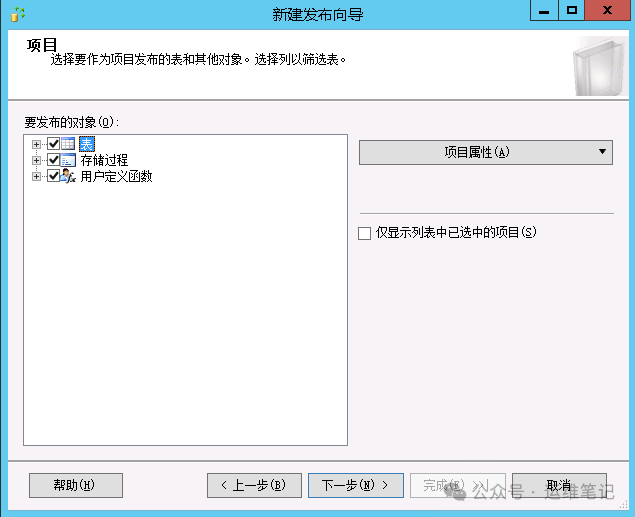
Task: Expand the 用户定义函数 tree node
Action: point(37,176)
